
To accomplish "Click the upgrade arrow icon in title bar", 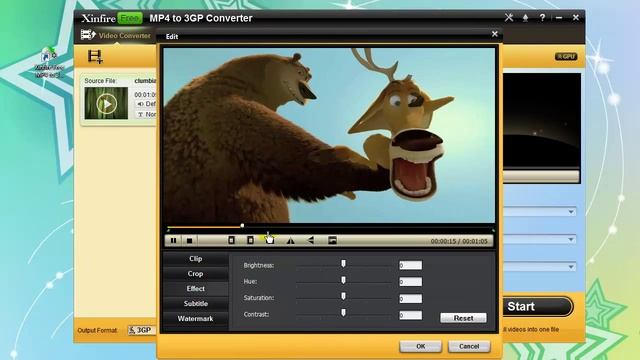I will (x=525, y=18).
